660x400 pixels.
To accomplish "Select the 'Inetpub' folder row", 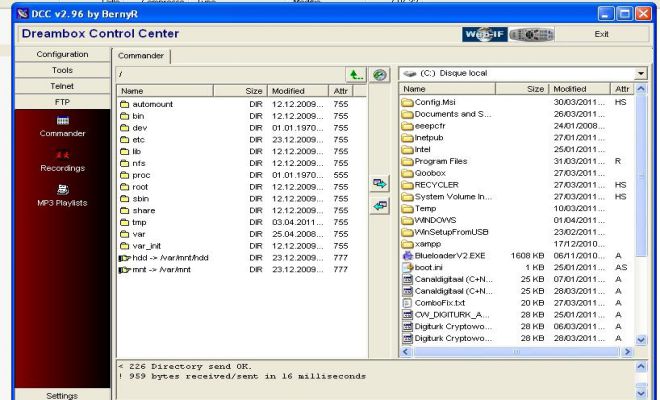I will click(x=517, y=138).
